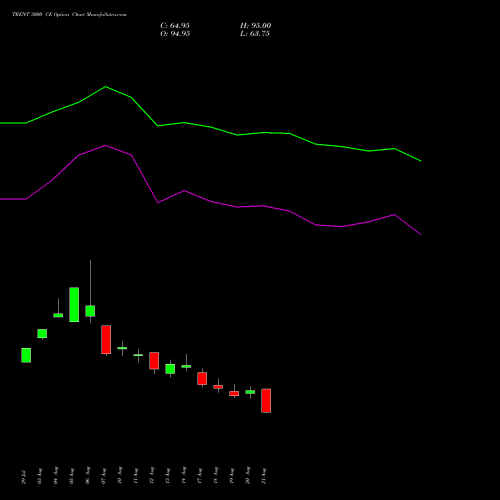Click the low price value L: 63.75
500x500 pixels.
(x=255, y=34)
